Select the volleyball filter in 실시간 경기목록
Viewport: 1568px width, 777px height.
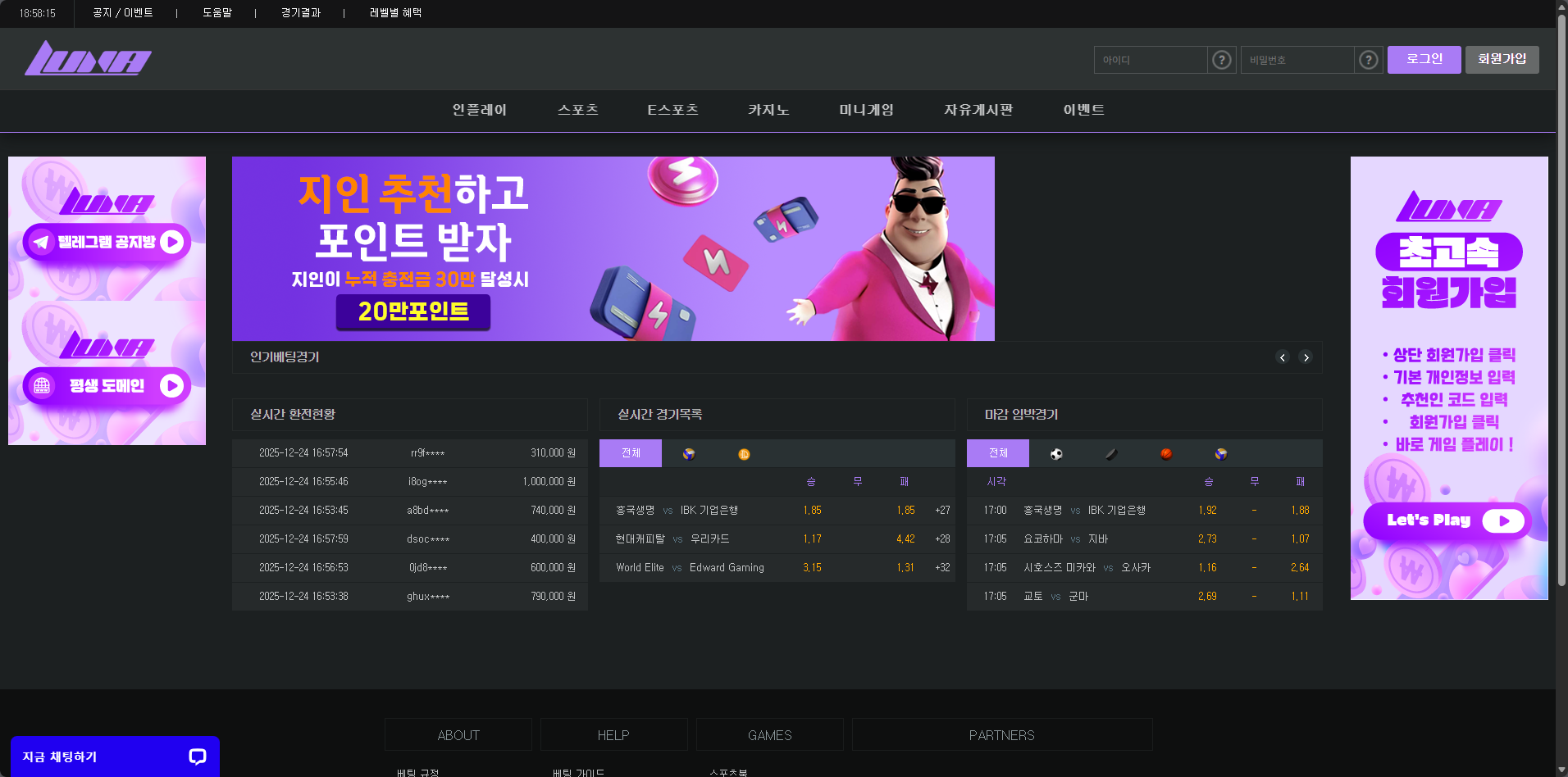point(690,453)
